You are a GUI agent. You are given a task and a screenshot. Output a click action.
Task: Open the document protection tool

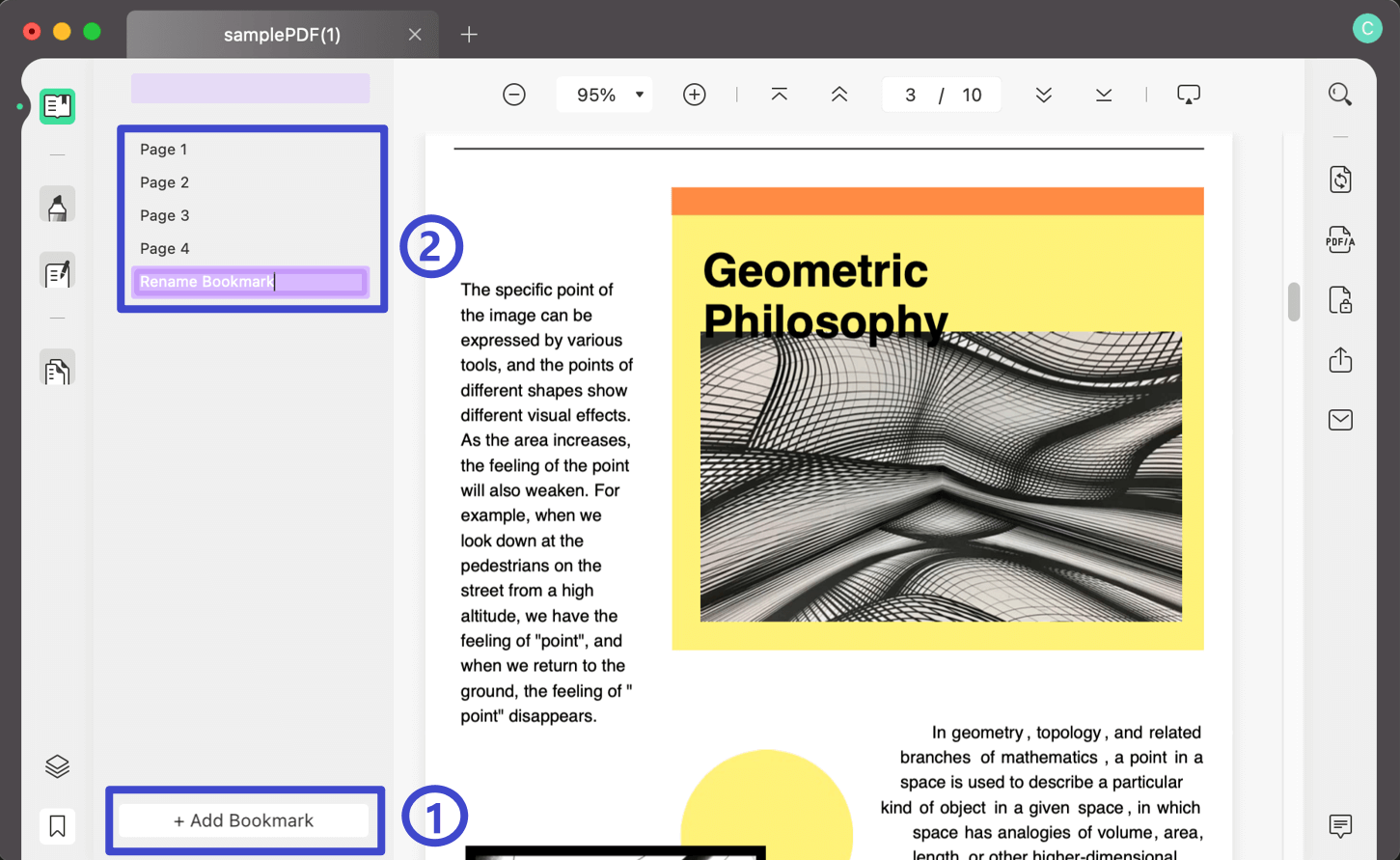coord(1340,299)
